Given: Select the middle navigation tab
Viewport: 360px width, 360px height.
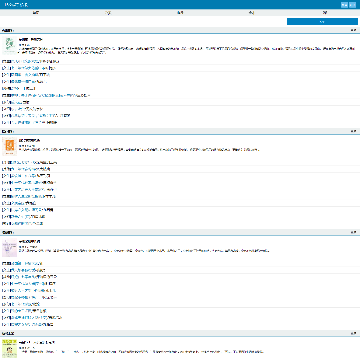Looking at the screenshot, I should pyautogui.click(x=180, y=13).
